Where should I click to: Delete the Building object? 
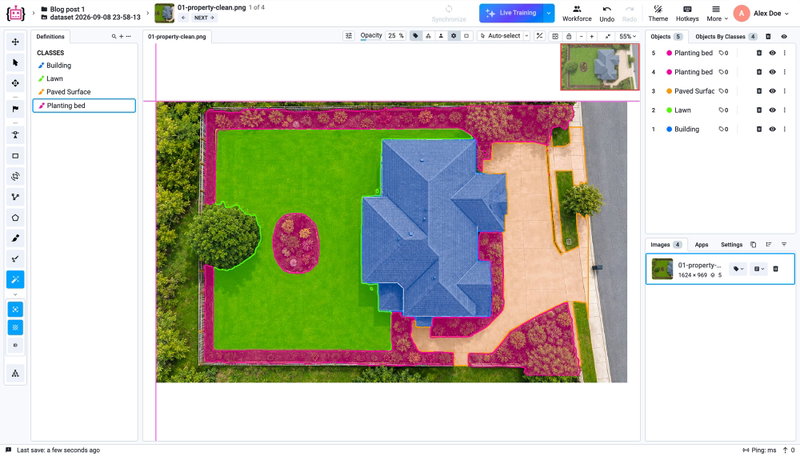click(x=759, y=129)
